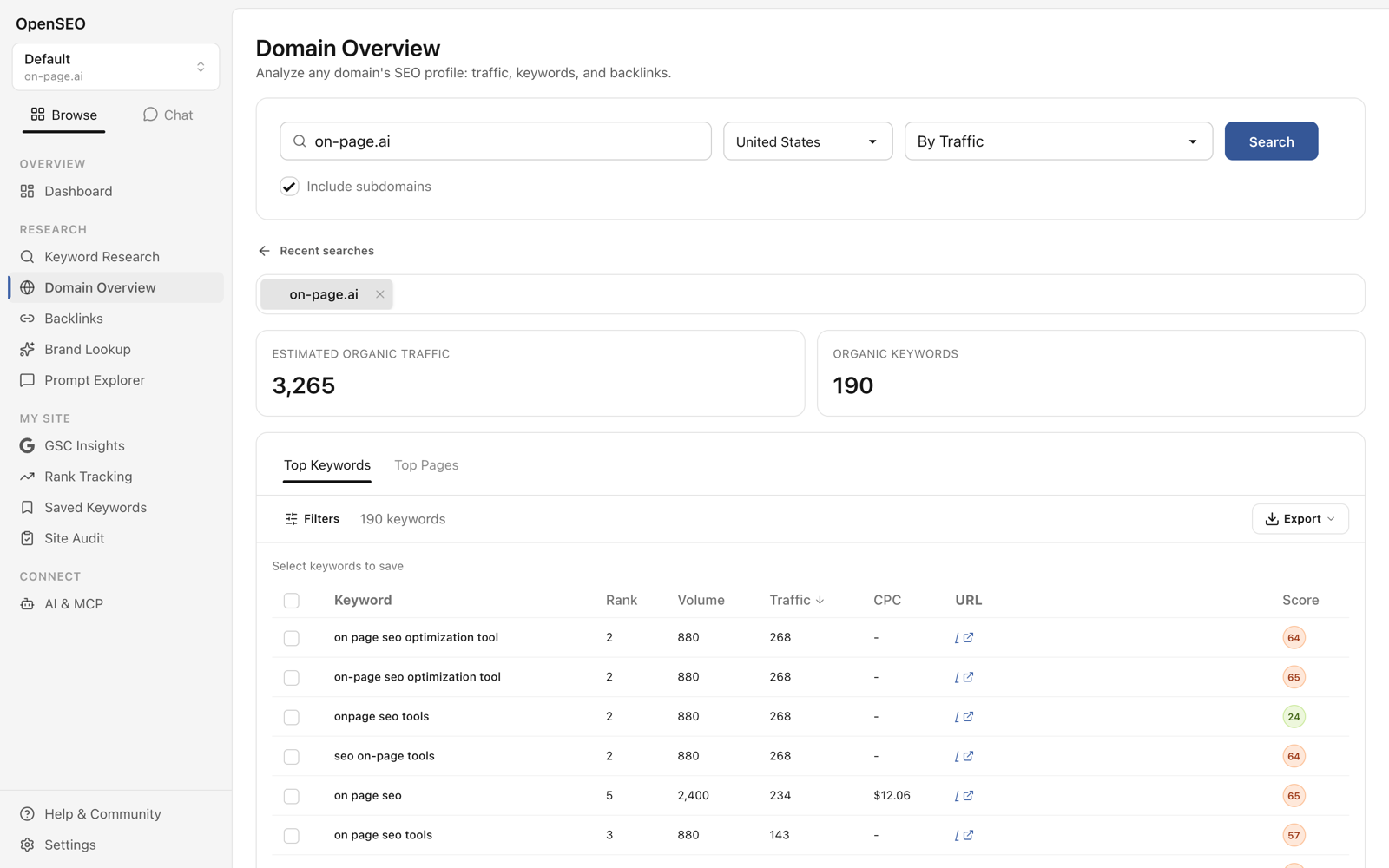Click the Site Audit clipboard icon

coord(27,538)
